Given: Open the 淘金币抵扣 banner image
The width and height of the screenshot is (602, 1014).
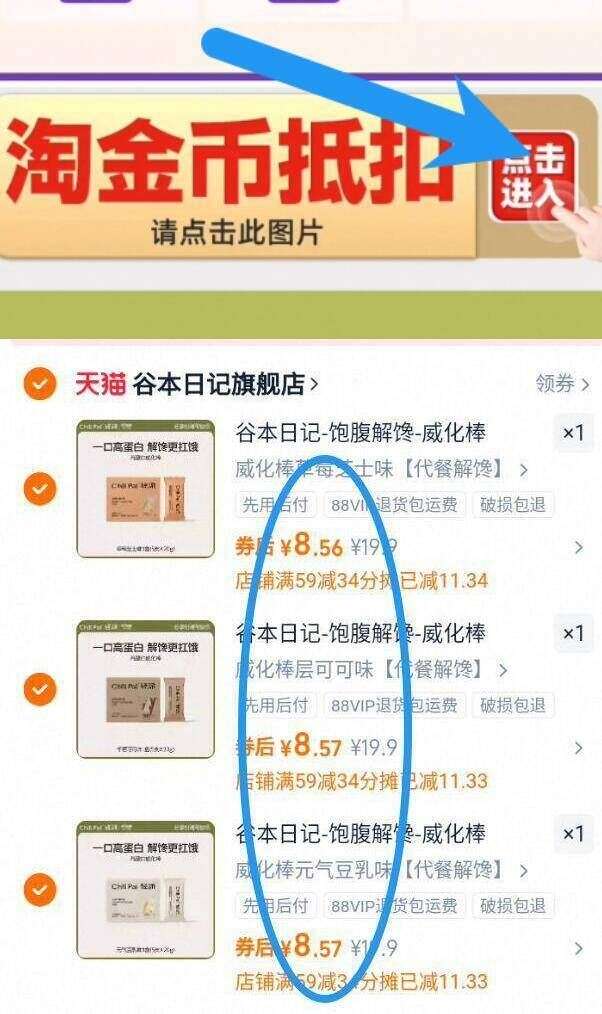Looking at the screenshot, I should (299, 176).
